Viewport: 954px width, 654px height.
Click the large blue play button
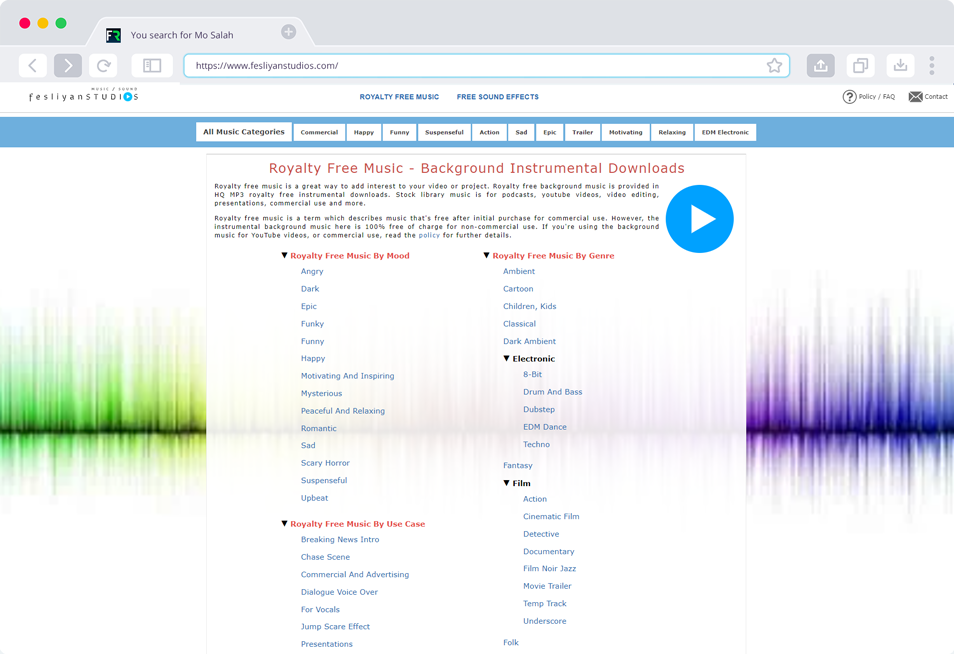699,219
